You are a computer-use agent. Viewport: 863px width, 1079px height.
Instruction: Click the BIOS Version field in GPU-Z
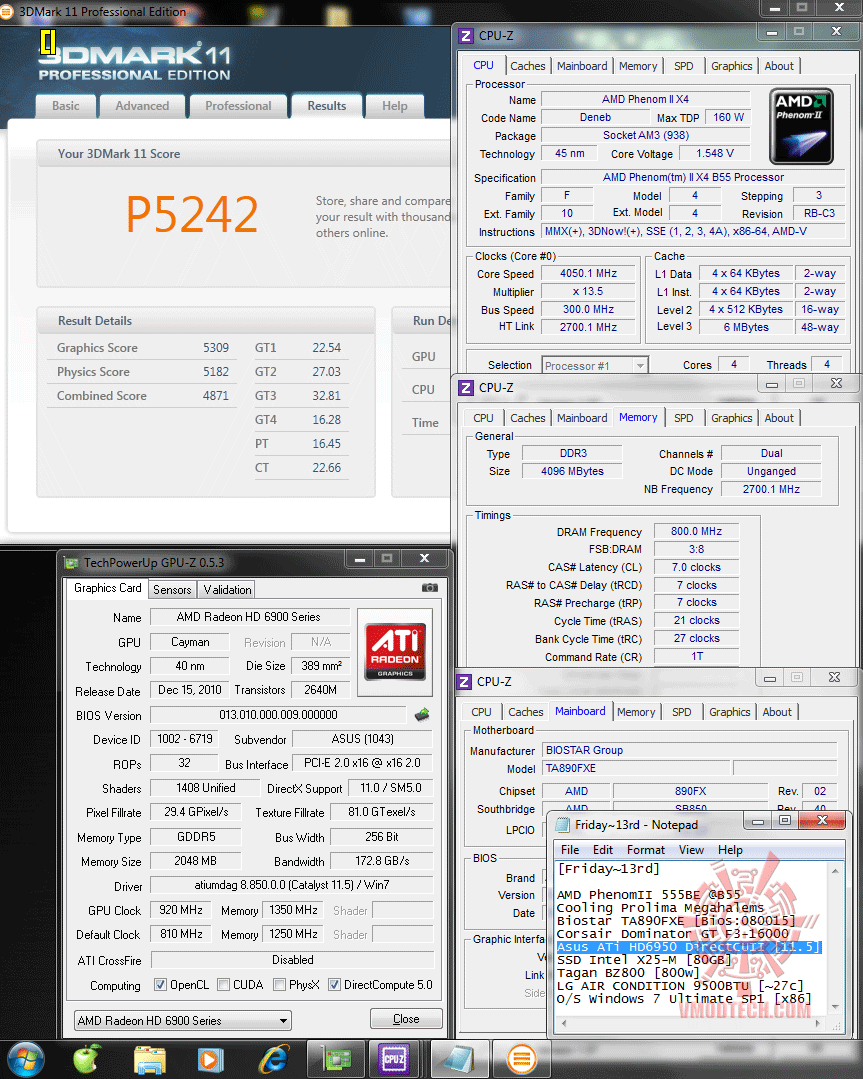point(278,715)
